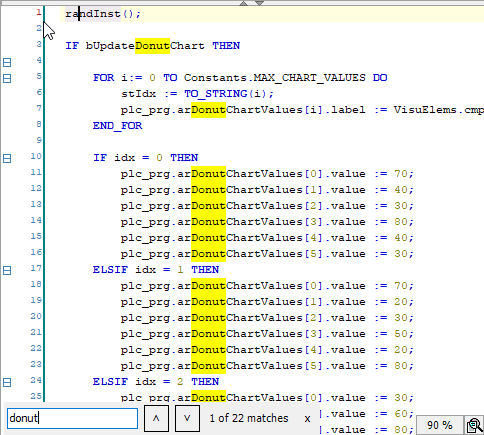Click value 20 on line 22
The width and height of the screenshot is (484, 435).
401,350
